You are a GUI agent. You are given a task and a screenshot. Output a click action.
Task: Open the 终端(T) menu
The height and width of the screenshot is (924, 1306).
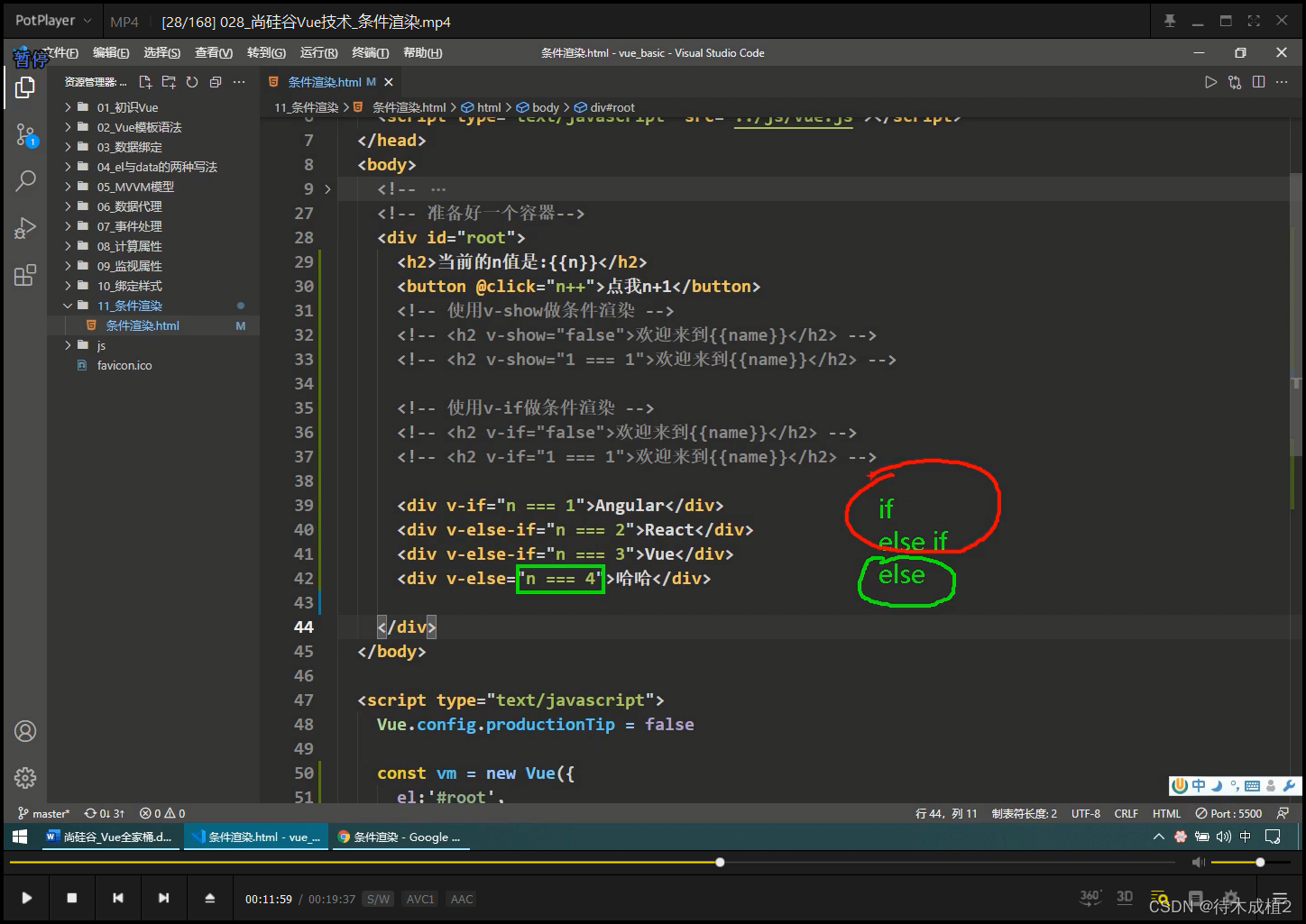coord(371,53)
